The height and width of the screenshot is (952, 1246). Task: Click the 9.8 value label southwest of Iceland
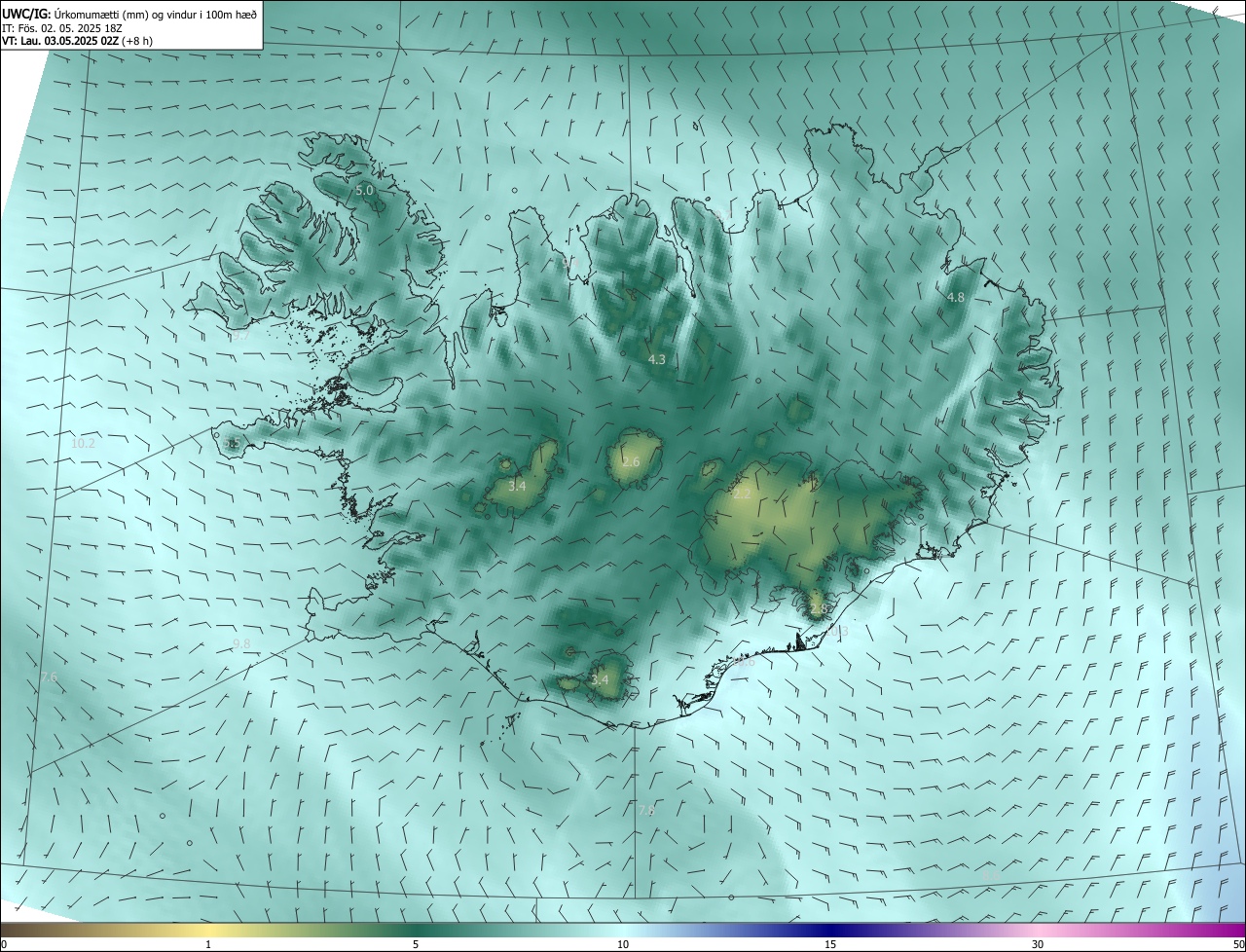(241, 644)
